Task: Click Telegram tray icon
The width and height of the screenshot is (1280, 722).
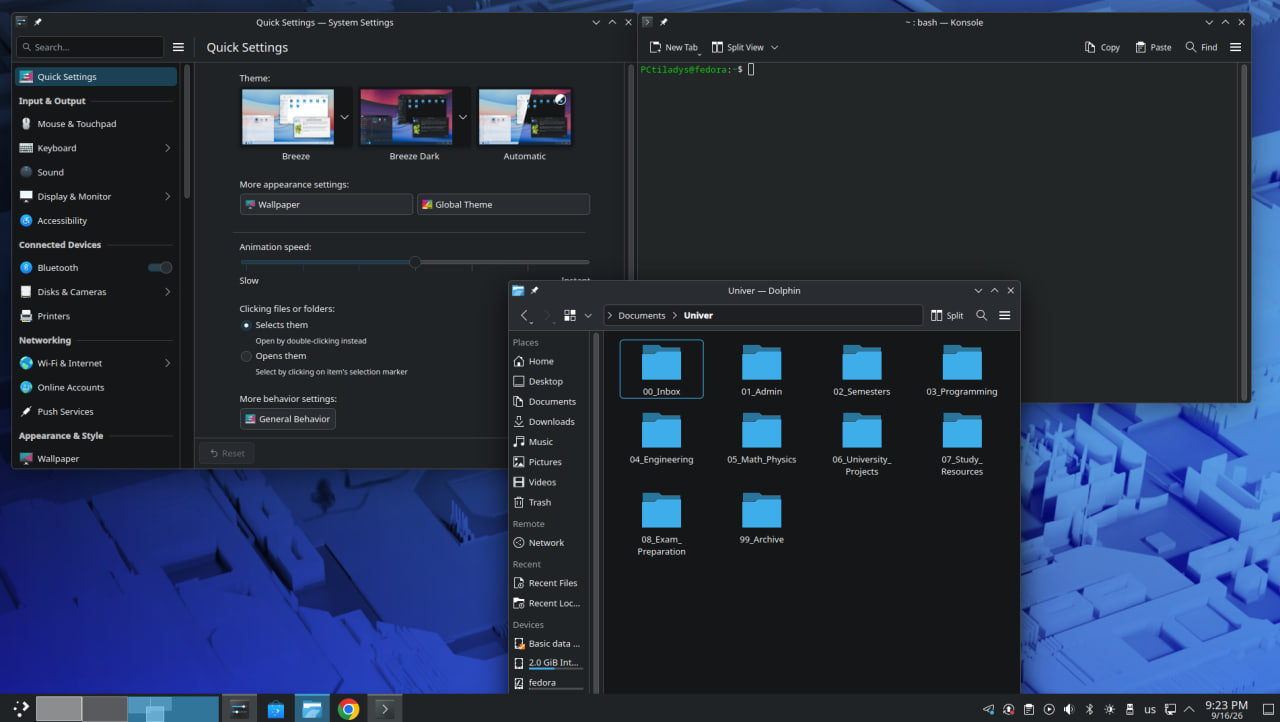Action: coord(989,709)
